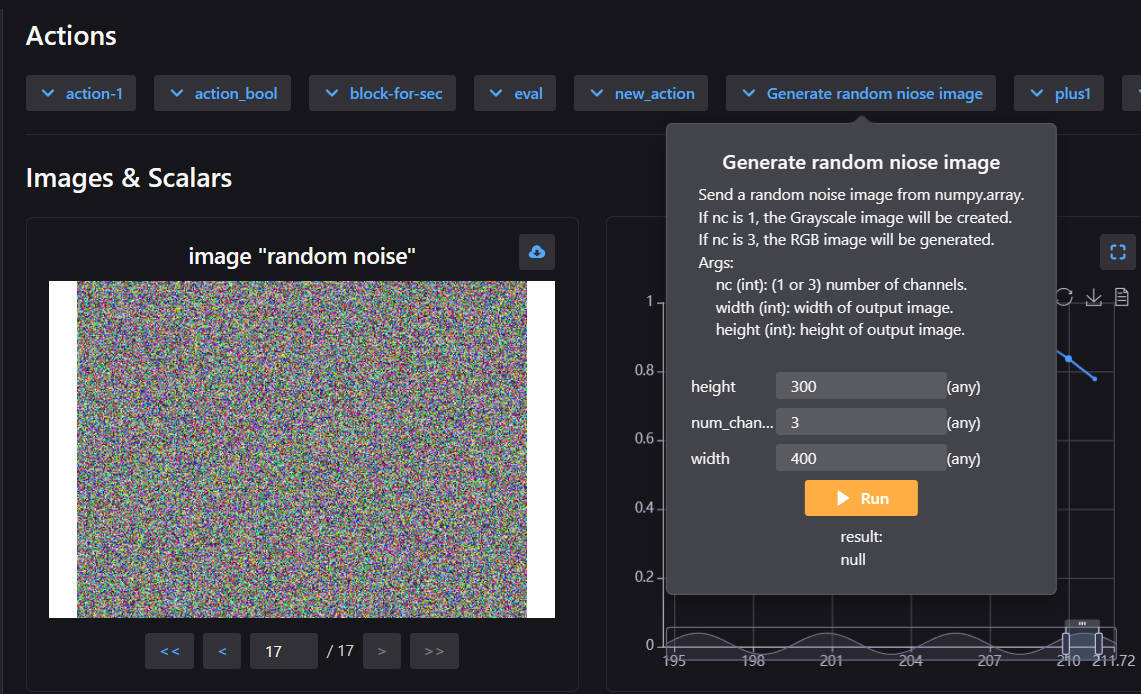
Task: Expand the action_bool dropdown
Action: (x=222, y=93)
